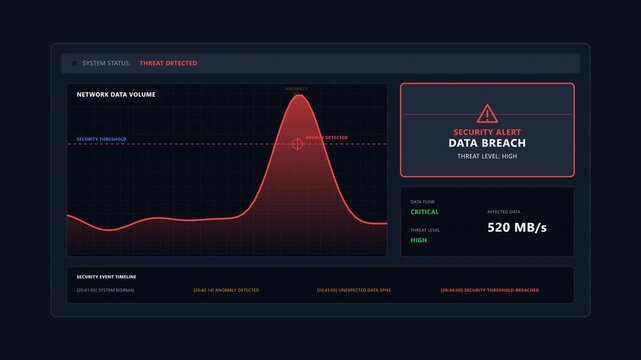Click the breach crosshair marker on chart
Viewport: 641px width, 360px height.
pyautogui.click(x=297, y=144)
